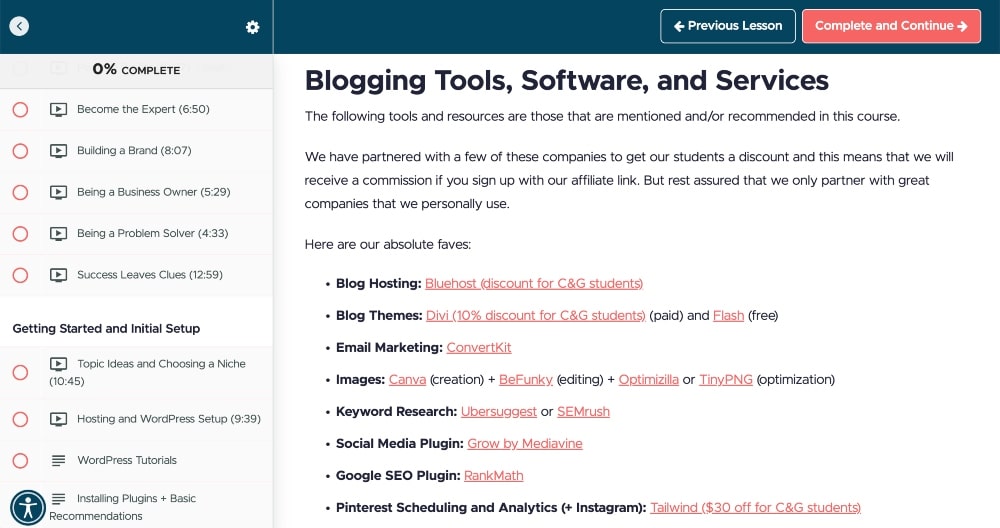Follow the Bluehost discount link
Viewport: 1000px width, 528px height.
(534, 284)
